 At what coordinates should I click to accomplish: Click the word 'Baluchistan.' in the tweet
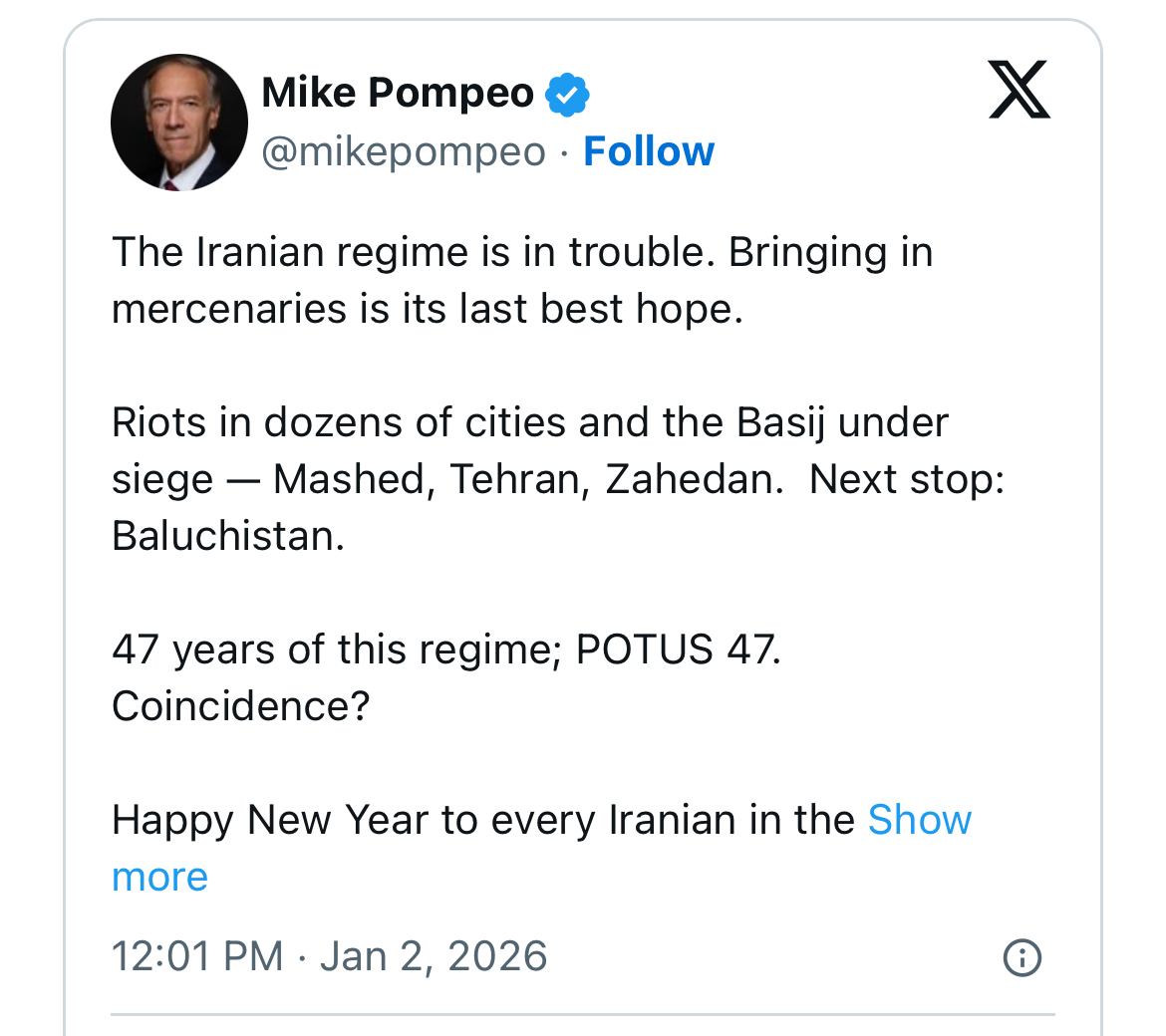pyautogui.click(x=228, y=536)
